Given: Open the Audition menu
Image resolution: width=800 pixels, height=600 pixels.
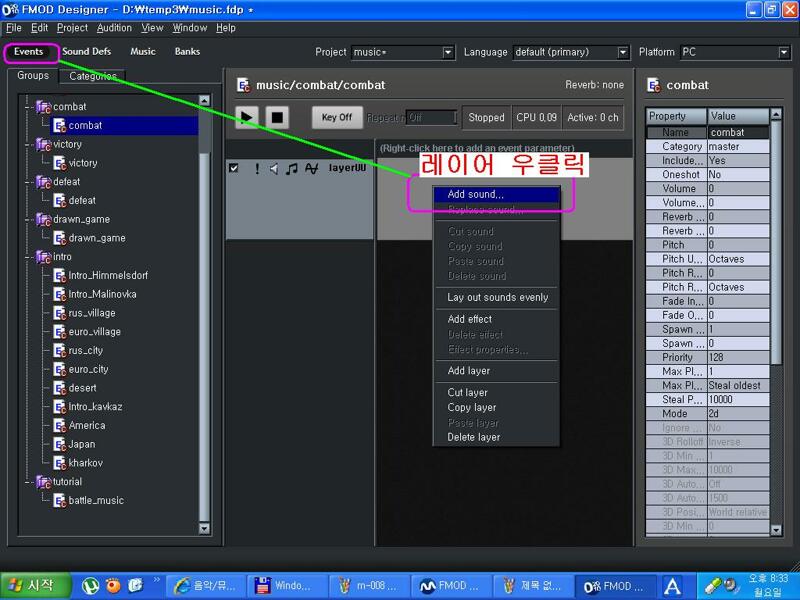Looking at the screenshot, I should 114,28.
